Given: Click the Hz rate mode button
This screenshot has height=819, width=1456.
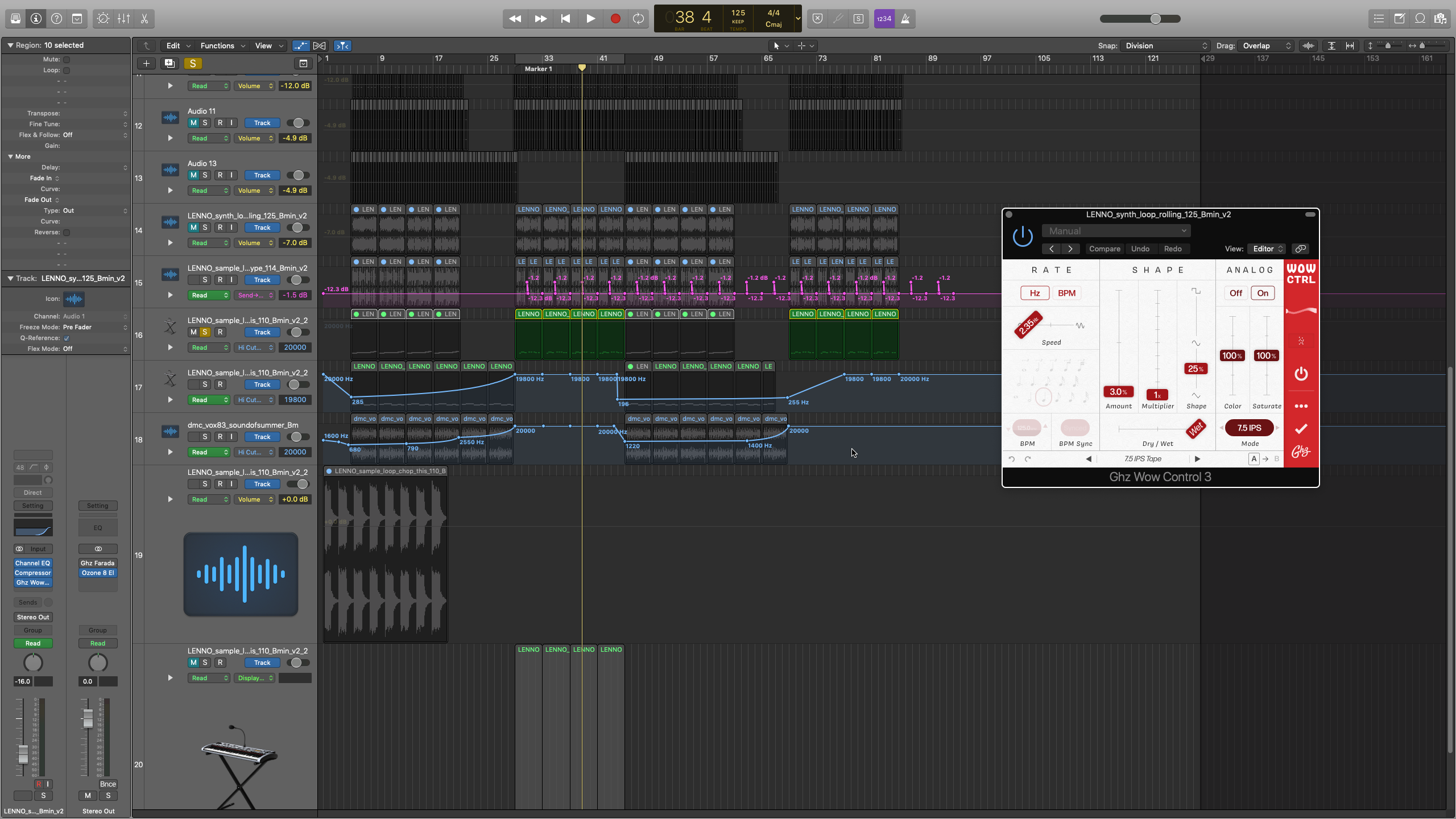Looking at the screenshot, I should coord(1034,293).
